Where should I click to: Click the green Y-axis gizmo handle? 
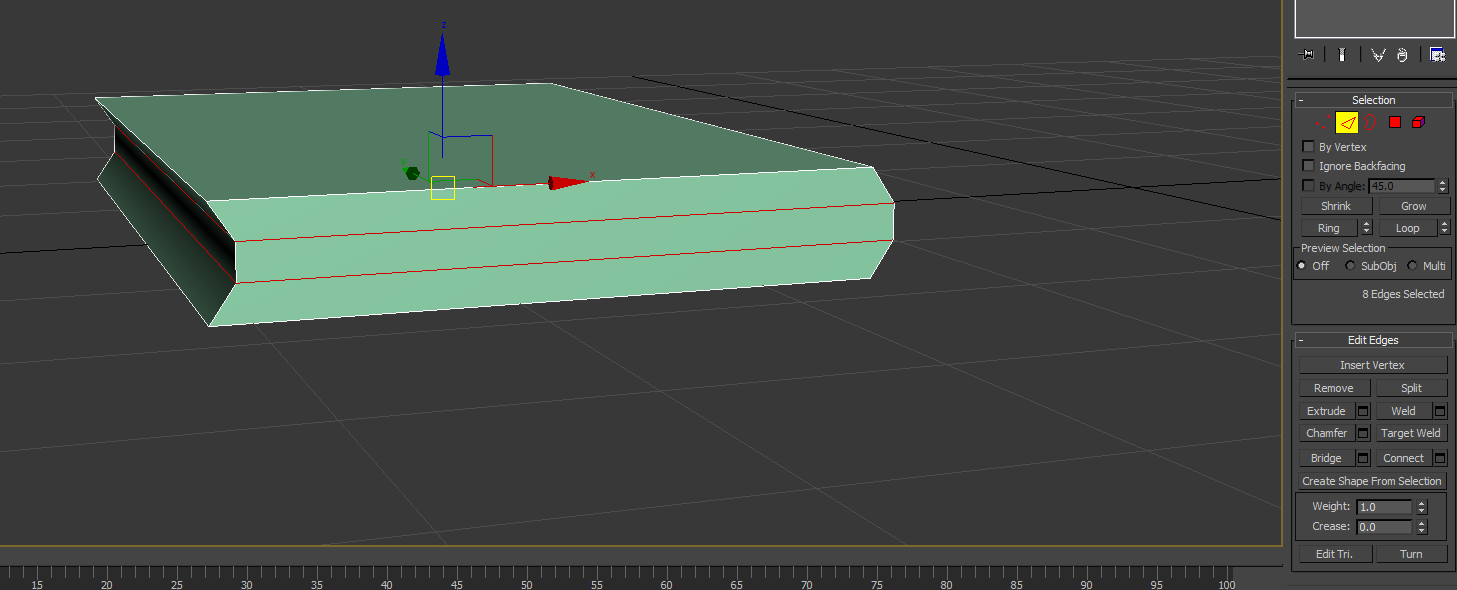click(x=412, y=173)
